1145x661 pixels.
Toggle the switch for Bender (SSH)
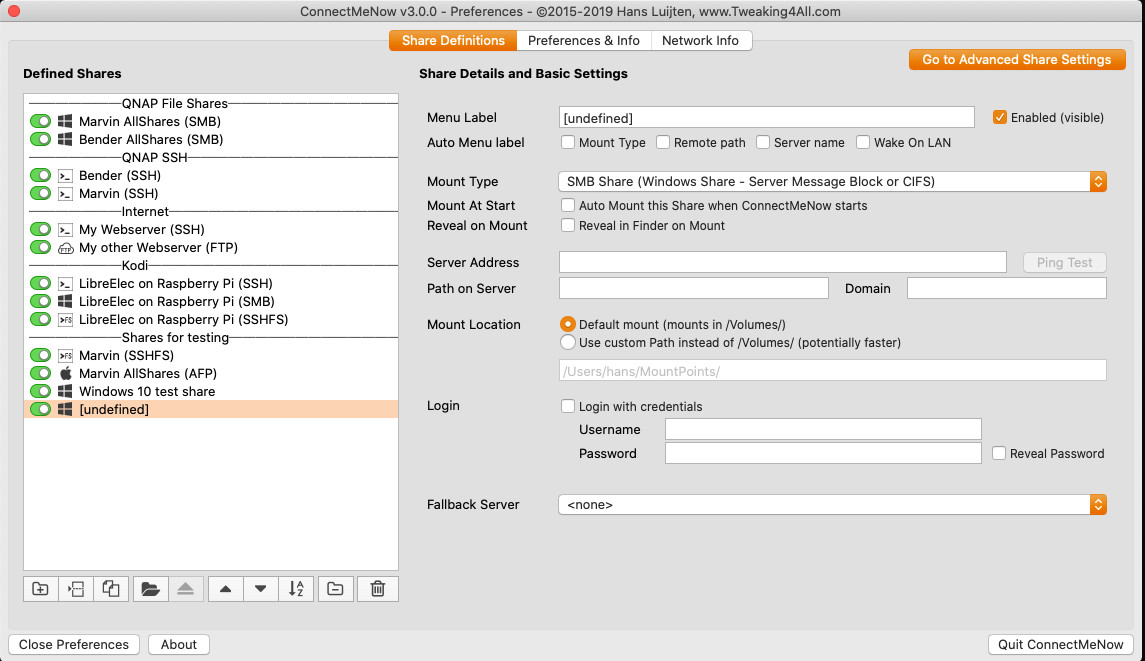click(40, 175)
